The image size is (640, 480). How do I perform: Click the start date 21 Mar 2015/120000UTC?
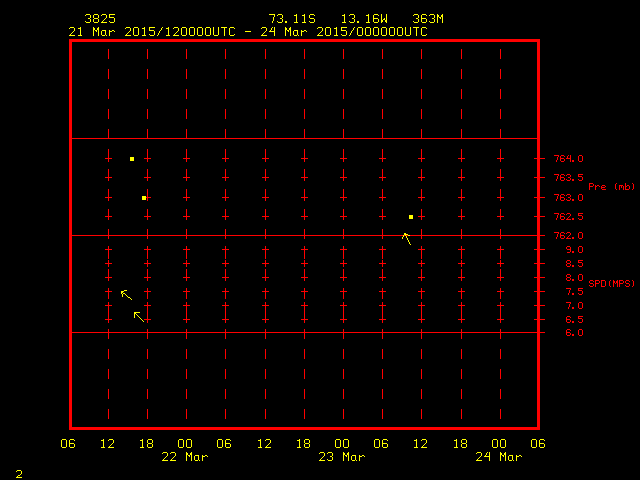pyautogui.click(x=151, y=31)
